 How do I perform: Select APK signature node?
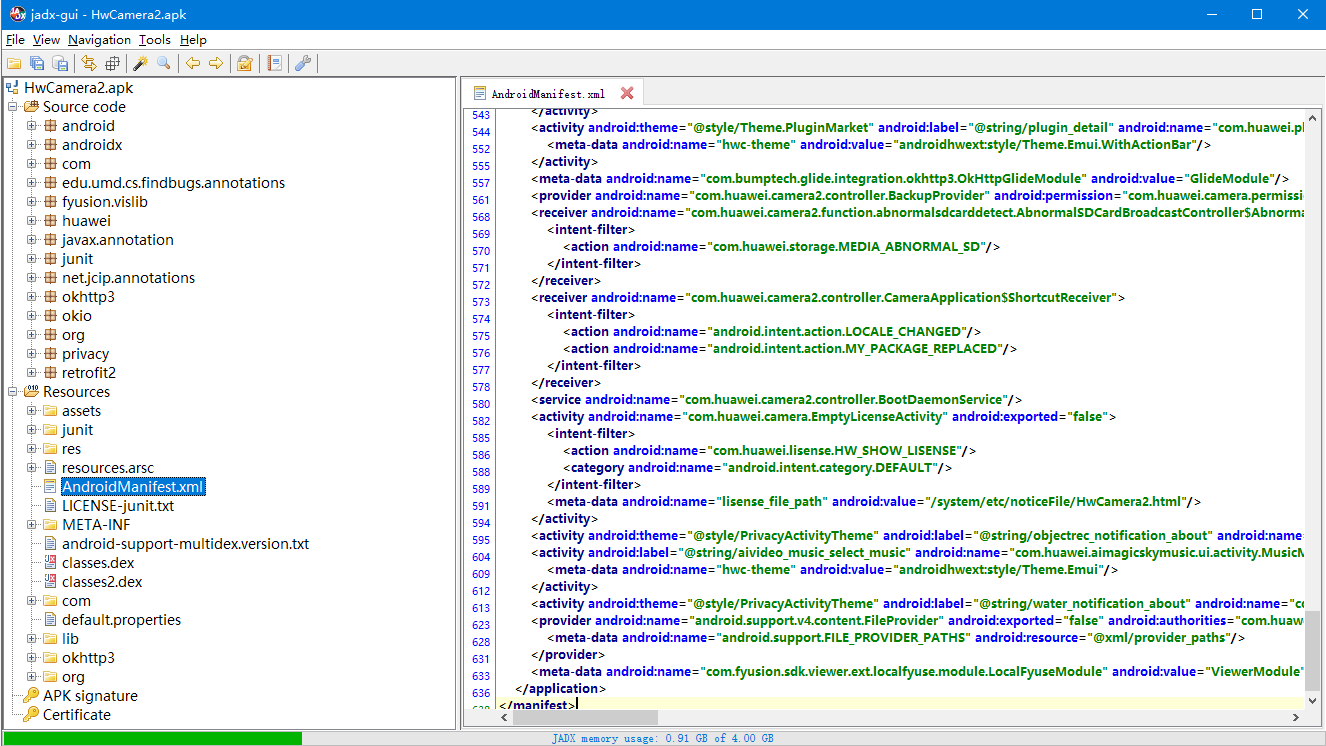(x=90, y=696)
